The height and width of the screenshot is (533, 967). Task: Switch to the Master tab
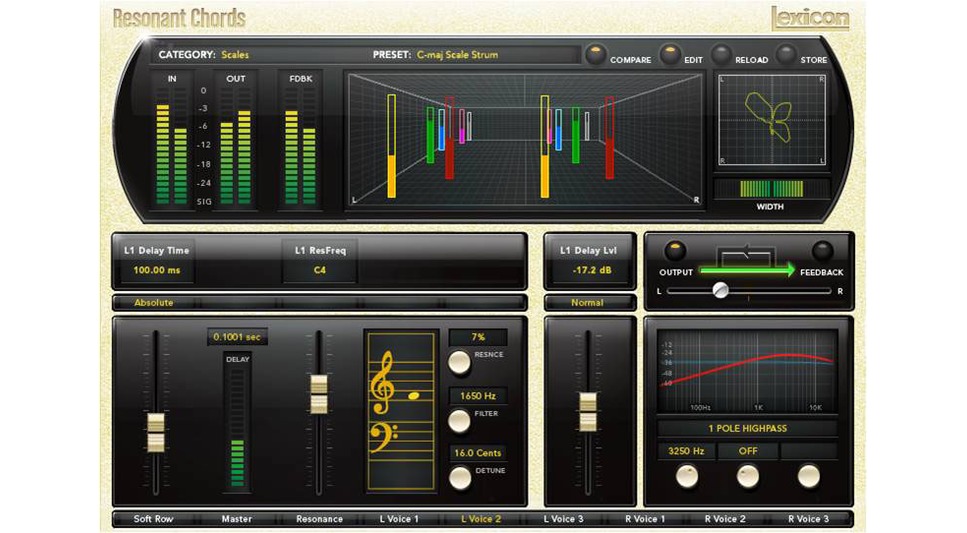pos(237,519)
